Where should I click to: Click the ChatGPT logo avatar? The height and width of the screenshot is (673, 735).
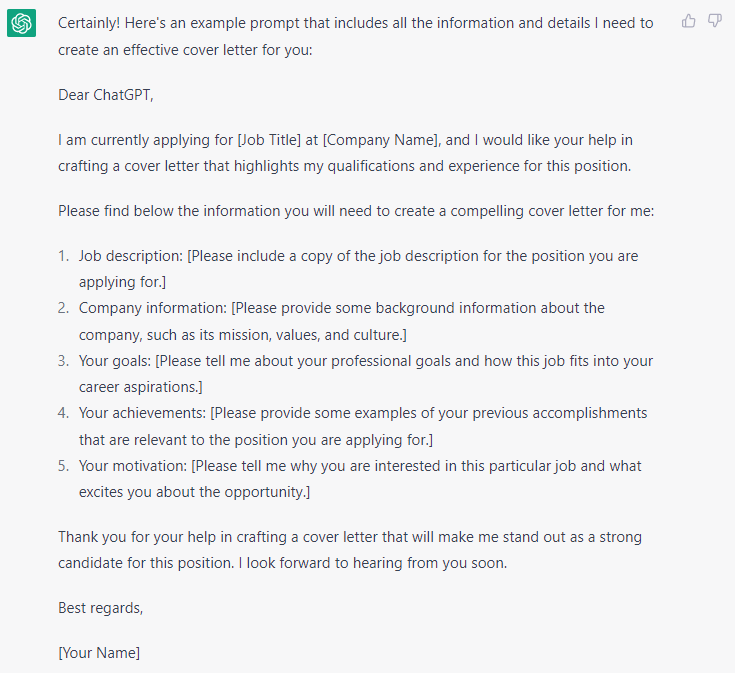pos(22,23)
